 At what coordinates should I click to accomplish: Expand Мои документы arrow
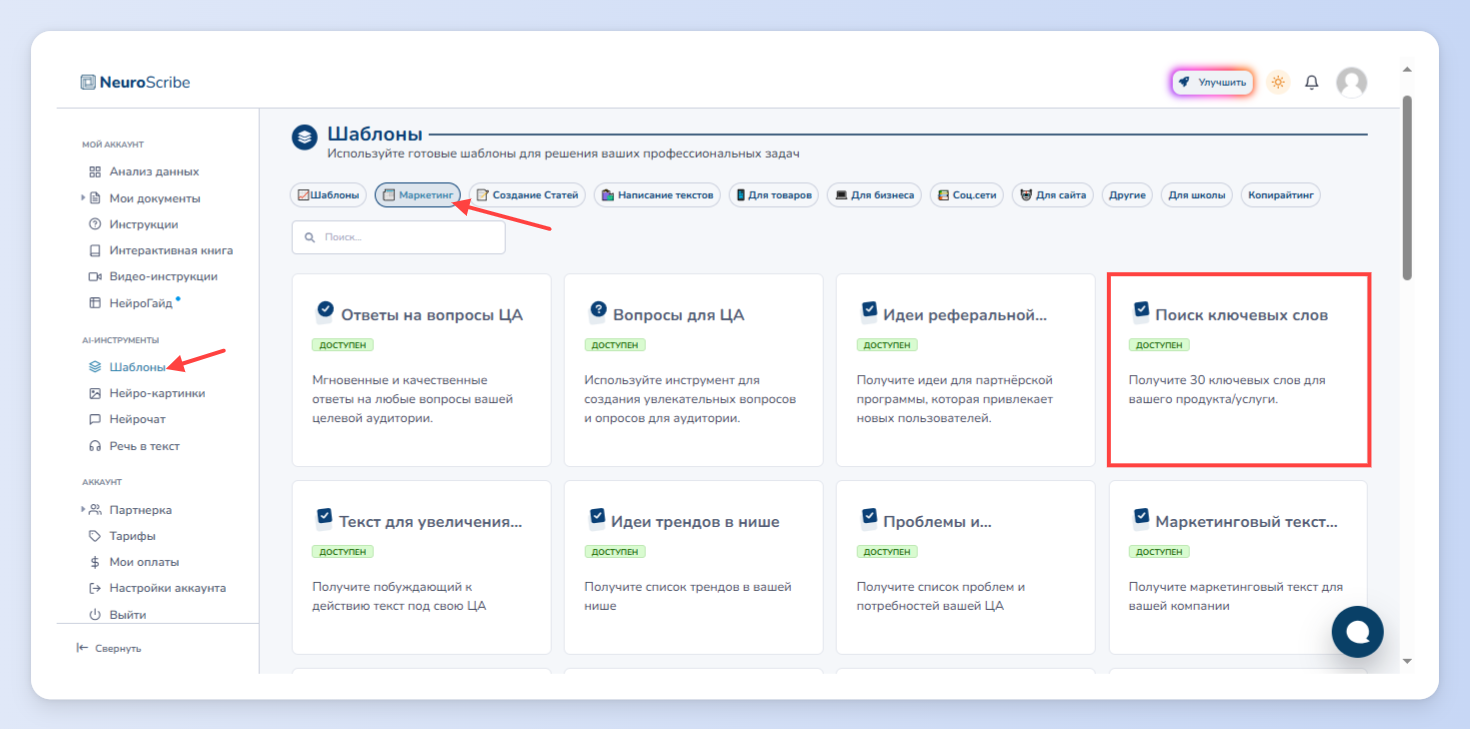(83, 198)
